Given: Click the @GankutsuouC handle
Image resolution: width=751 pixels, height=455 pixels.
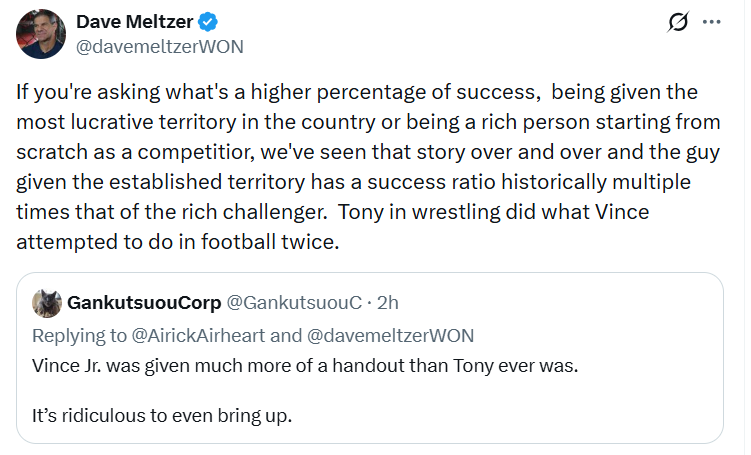Looking at the screenshot, I should 281,302.
